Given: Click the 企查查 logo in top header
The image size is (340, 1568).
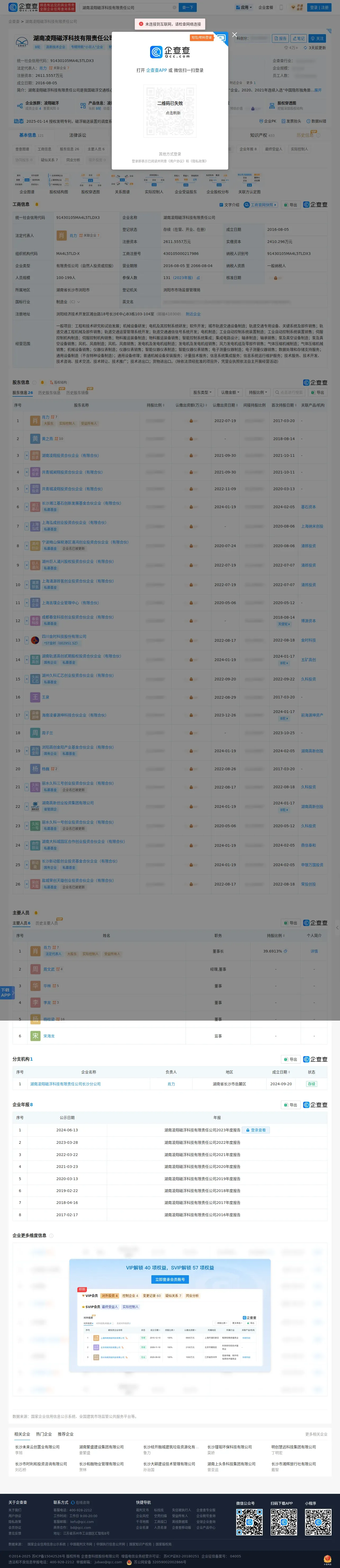Looking at the screenshot, I should [x=23, y=7].
